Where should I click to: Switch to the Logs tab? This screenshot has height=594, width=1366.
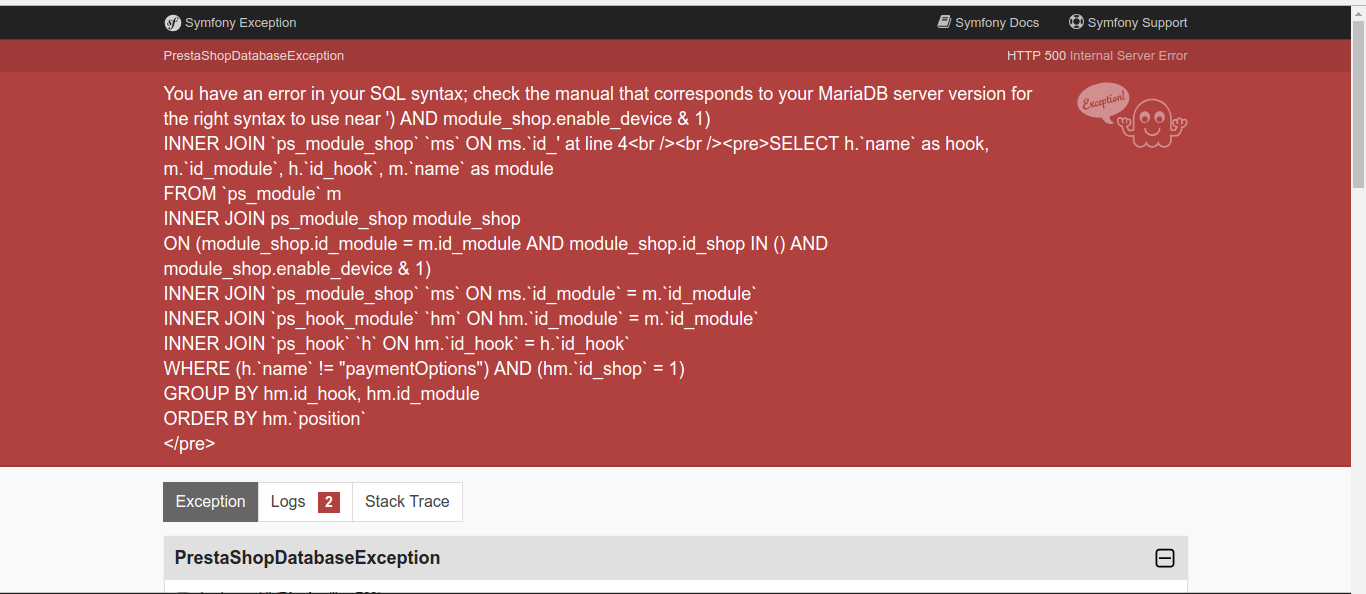coord(288,502)
